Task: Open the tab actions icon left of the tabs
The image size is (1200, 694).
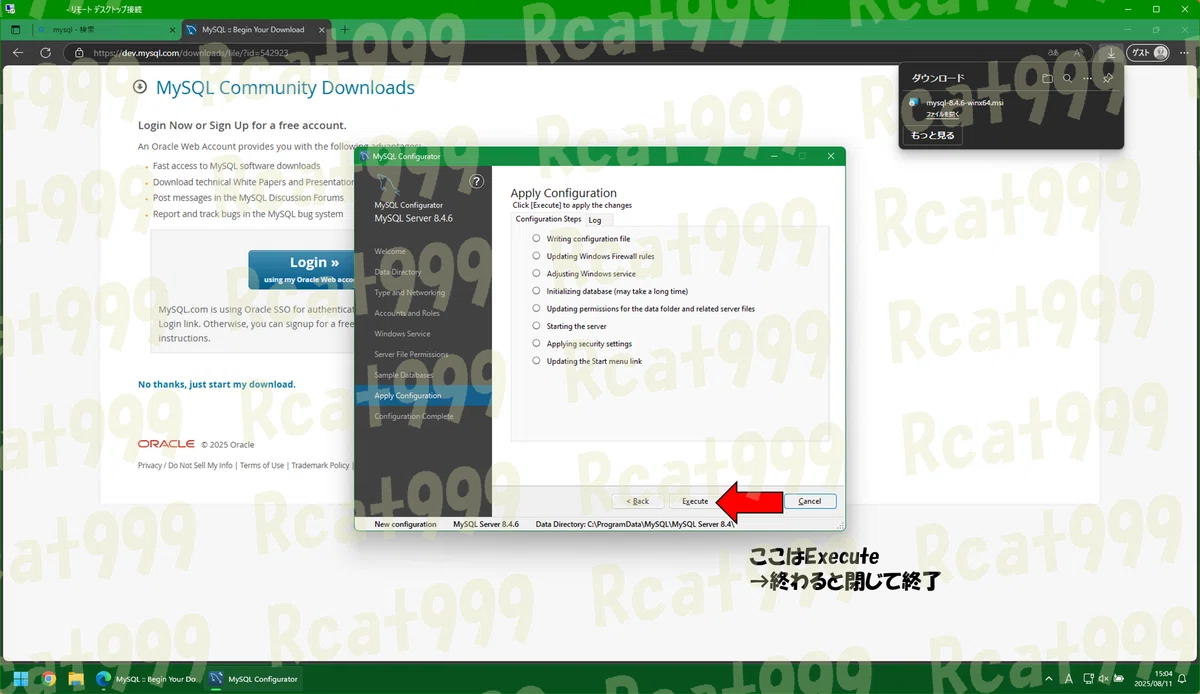Action: [16, 30]
